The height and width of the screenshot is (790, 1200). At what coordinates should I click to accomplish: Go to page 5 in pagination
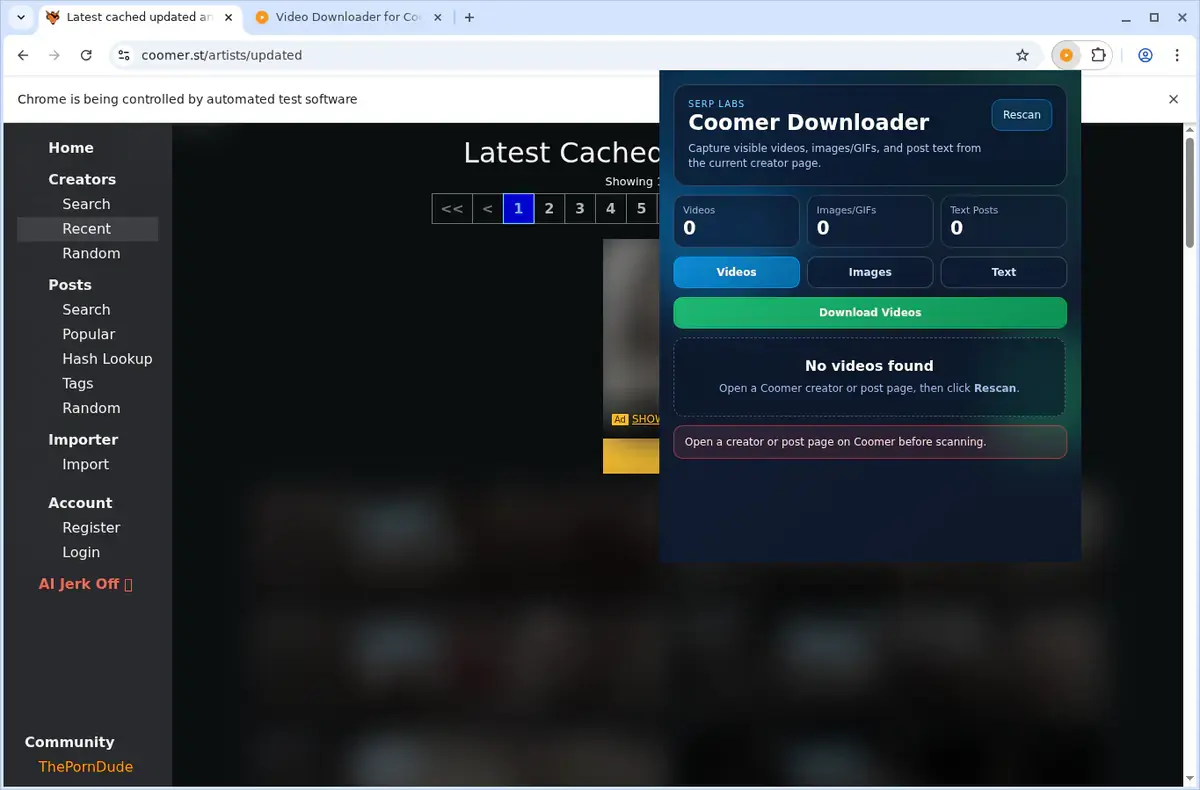pos(642,209)
